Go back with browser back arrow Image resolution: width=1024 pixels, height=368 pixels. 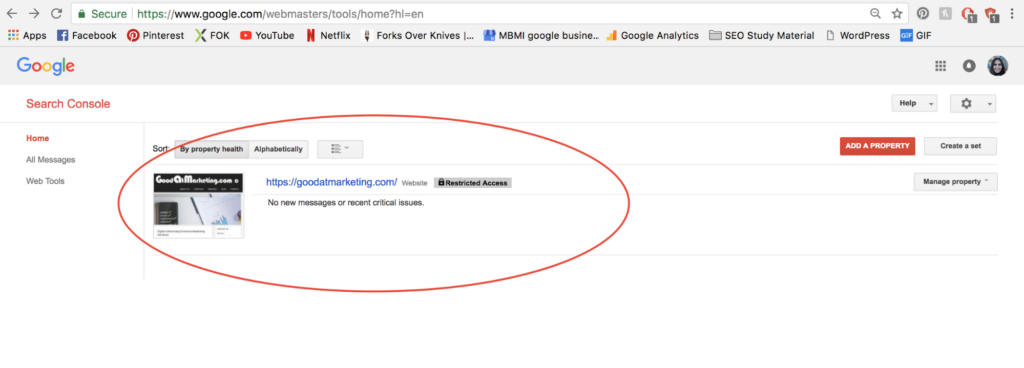coord(12,13)
